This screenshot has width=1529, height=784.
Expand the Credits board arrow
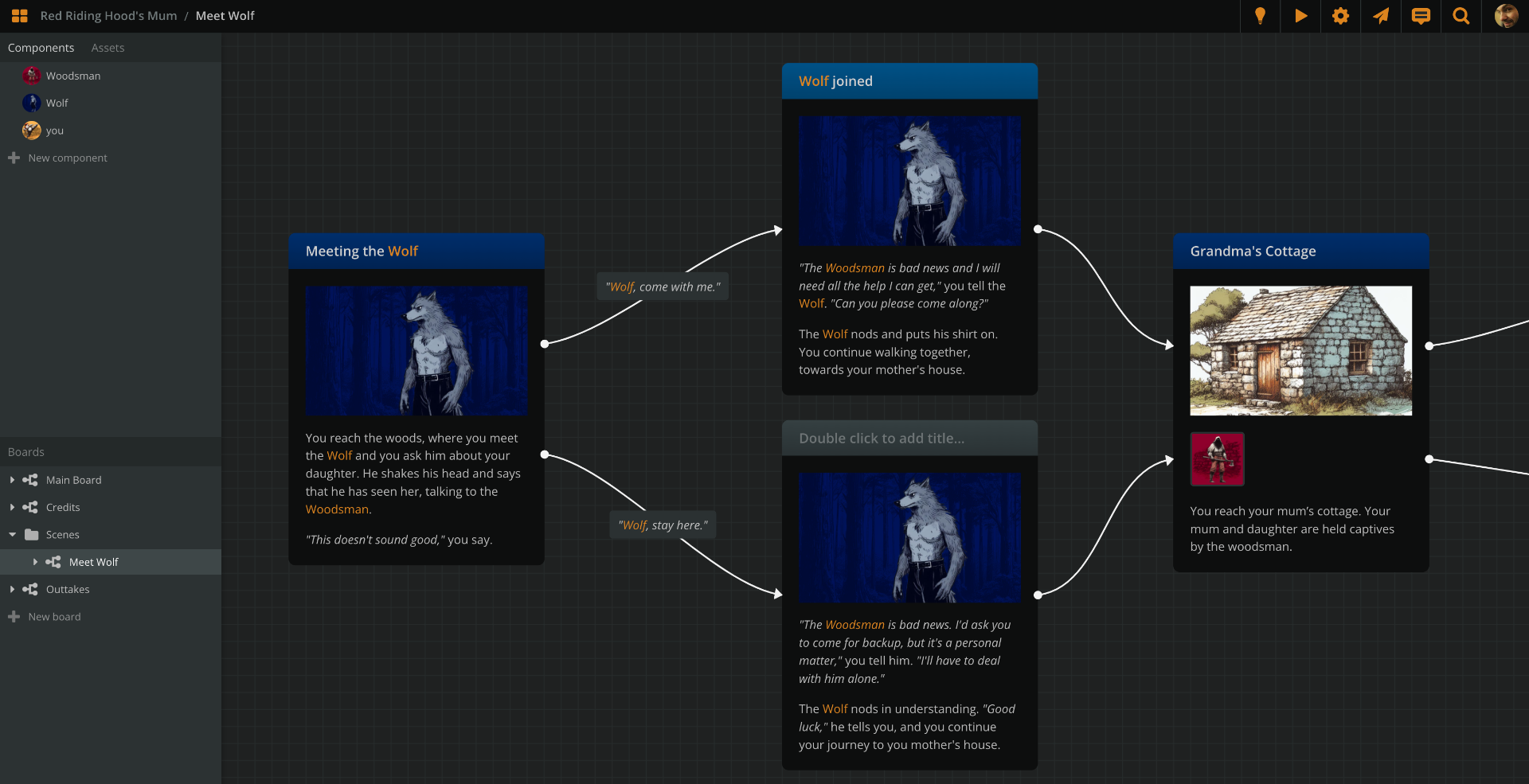coord(12,508)
